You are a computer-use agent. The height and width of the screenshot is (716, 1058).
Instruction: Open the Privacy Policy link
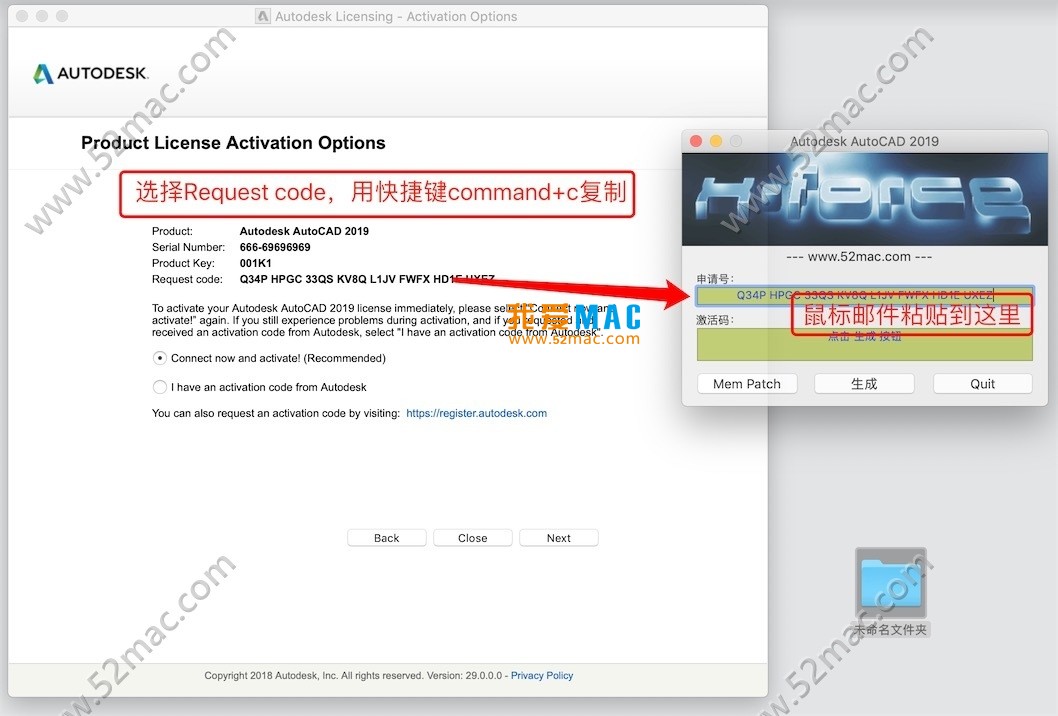tap(542, 676)
